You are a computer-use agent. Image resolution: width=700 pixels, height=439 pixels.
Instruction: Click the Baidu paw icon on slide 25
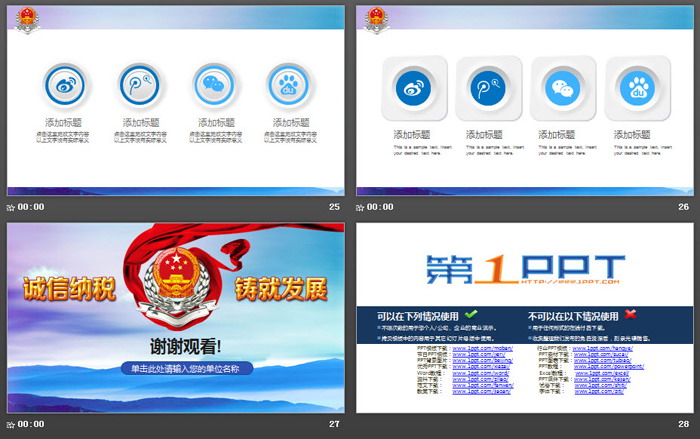[x=287, y=85]
